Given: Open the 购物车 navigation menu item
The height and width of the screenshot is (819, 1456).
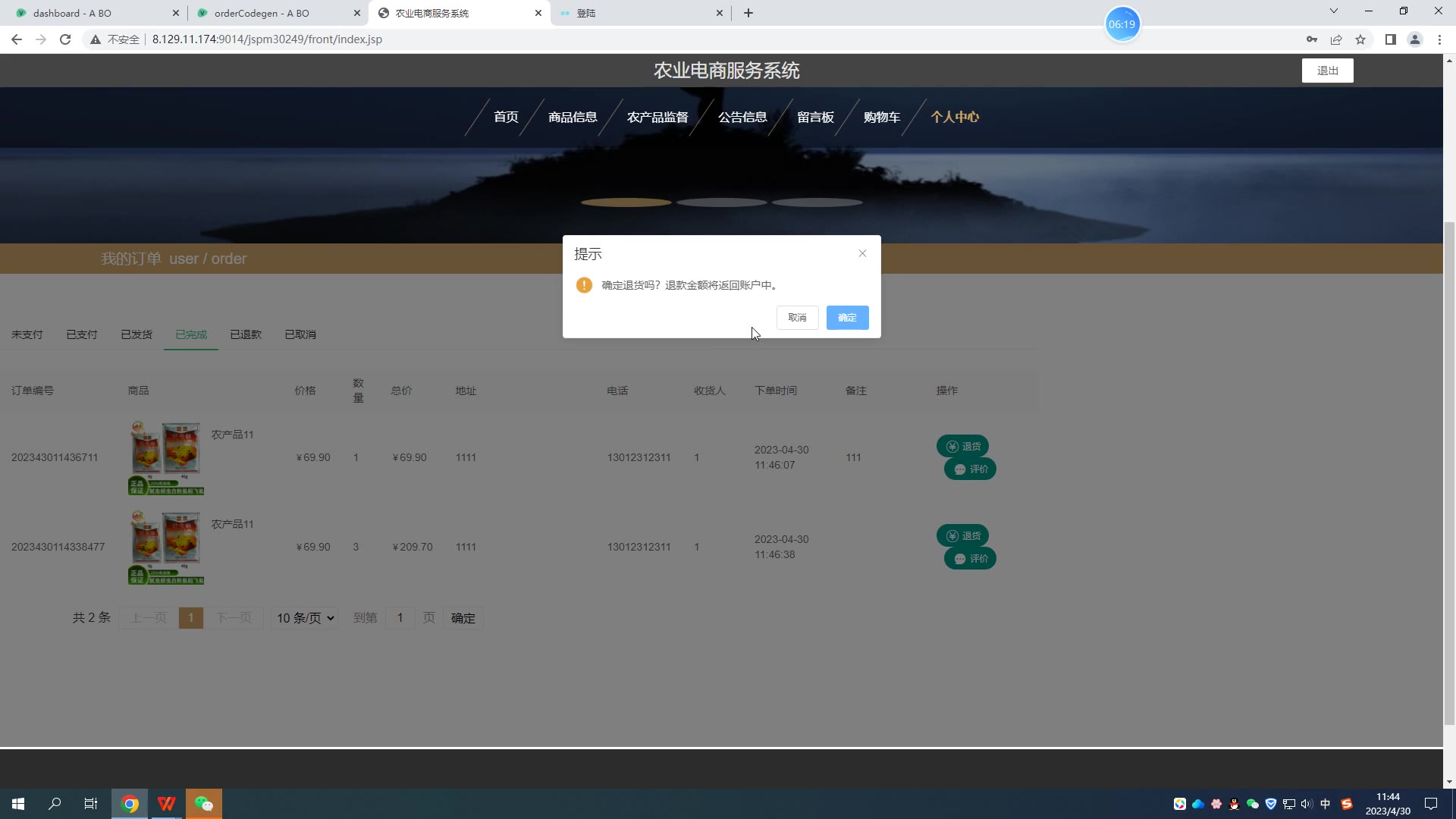Looking at the screenshot, I should tap(881, 117).
